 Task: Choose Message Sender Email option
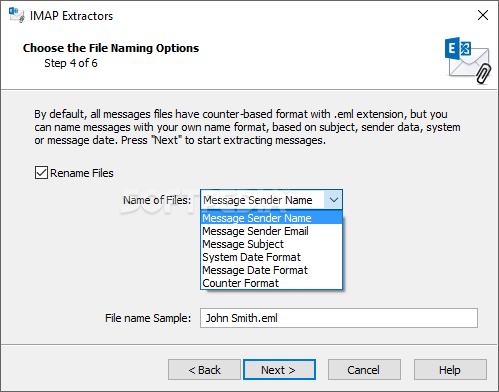pyautogui.click(x=271, y=231)
